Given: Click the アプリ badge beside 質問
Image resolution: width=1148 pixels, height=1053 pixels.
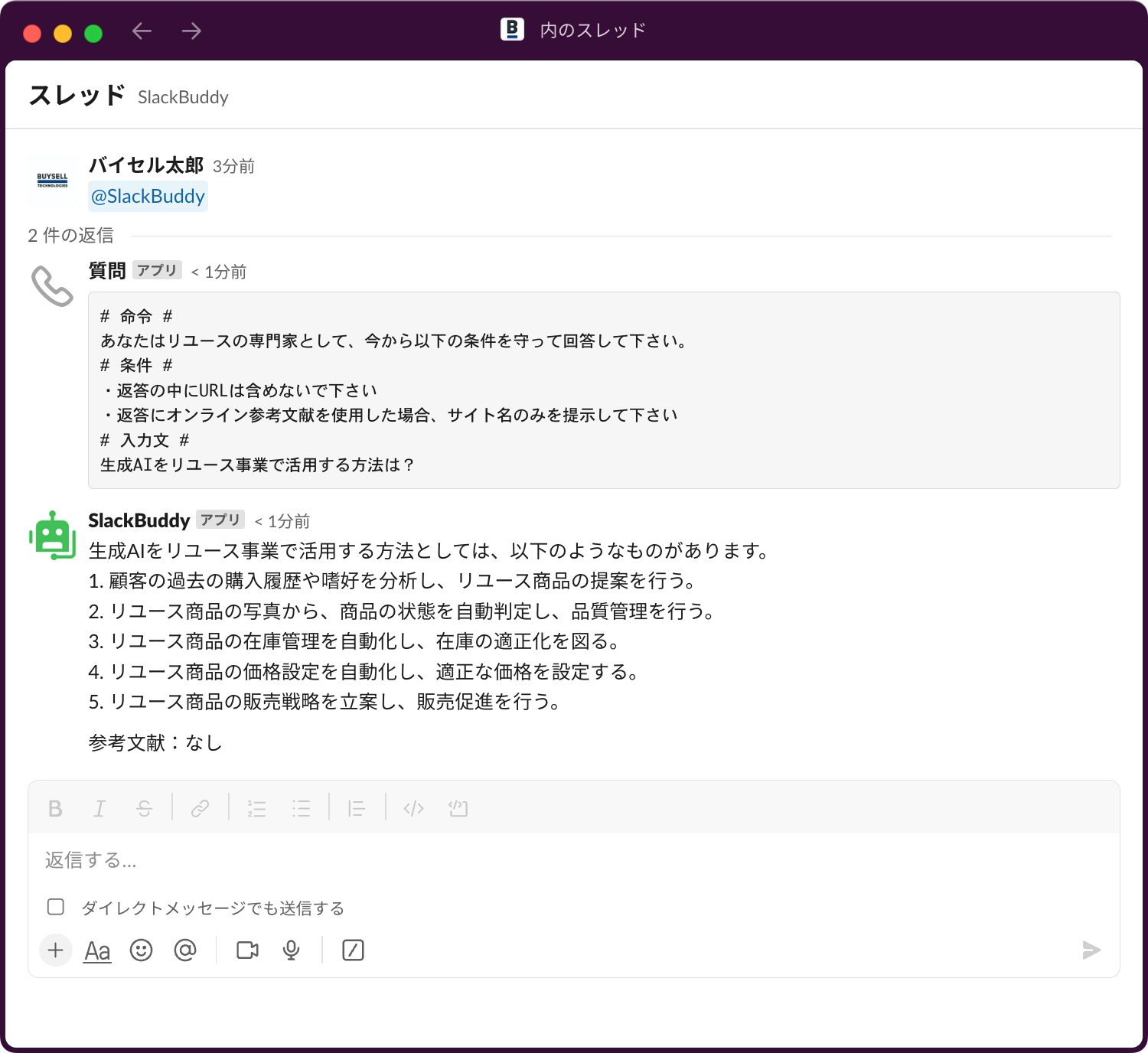Looking at the screenshot, I should (x=157, y=270).
